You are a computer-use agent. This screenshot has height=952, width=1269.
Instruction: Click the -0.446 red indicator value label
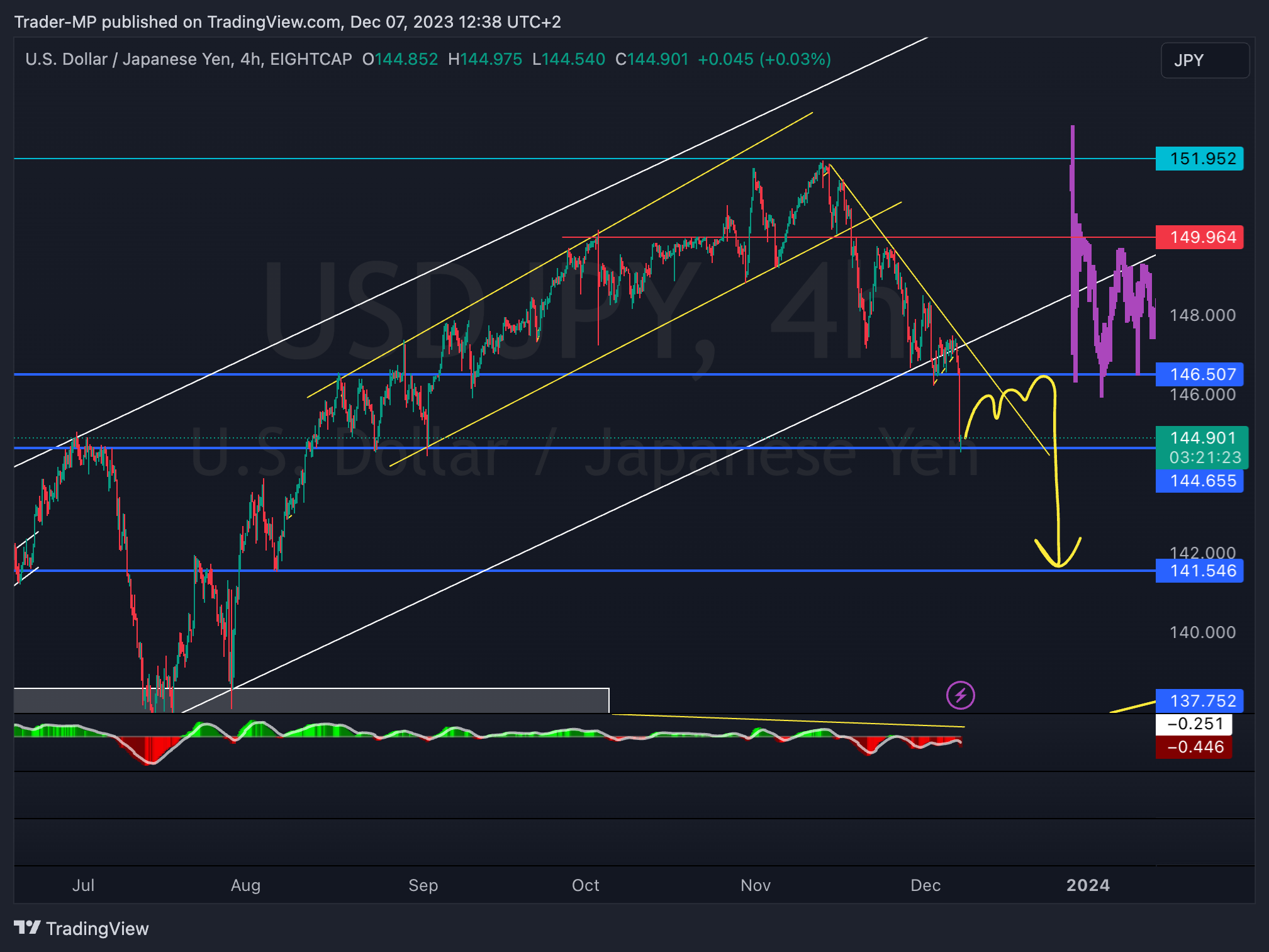coord(1194,747)
